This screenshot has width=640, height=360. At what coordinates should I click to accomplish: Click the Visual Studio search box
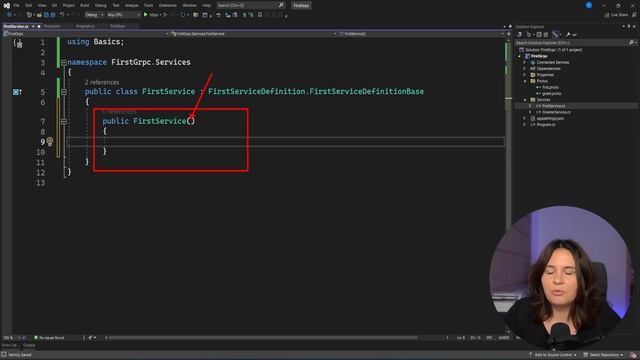tap(250, 5)
